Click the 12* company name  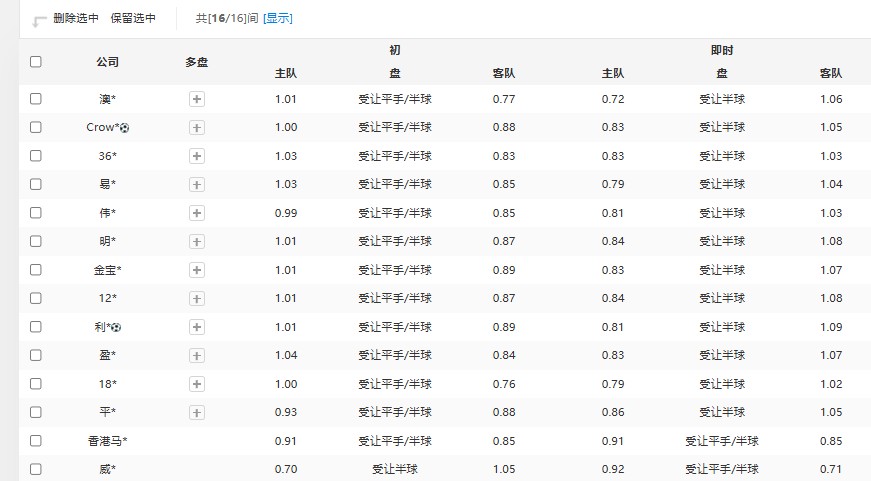tap(107, 298)
